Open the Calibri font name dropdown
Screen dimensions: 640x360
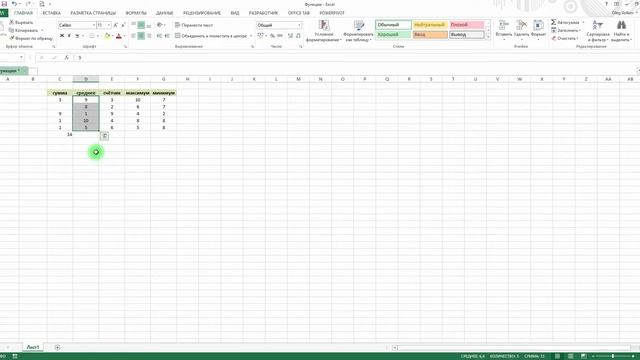(x=93, y=25)
